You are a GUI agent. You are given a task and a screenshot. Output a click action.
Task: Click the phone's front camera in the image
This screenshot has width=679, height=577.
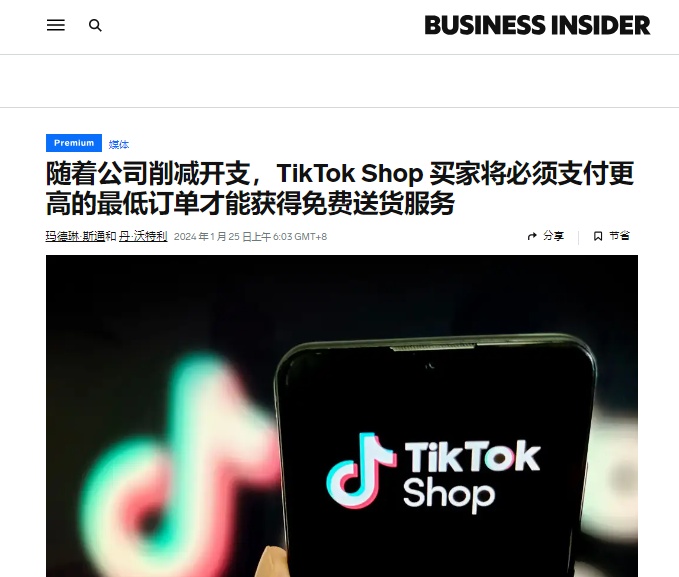430,366
